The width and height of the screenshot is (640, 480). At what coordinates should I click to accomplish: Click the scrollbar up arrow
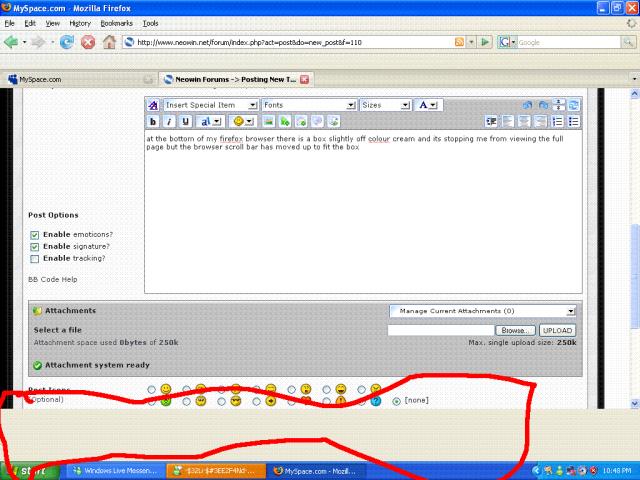point(634,93)
